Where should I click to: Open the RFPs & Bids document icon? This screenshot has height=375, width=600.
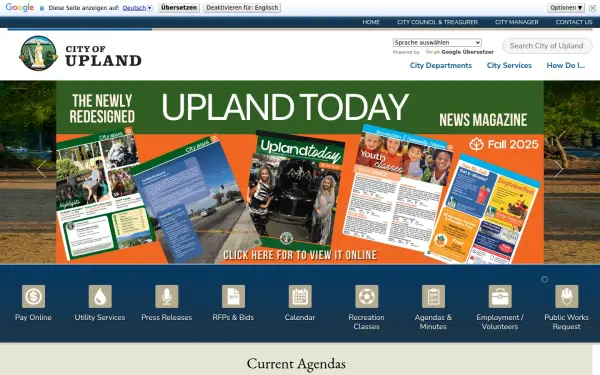coord(233,296)
